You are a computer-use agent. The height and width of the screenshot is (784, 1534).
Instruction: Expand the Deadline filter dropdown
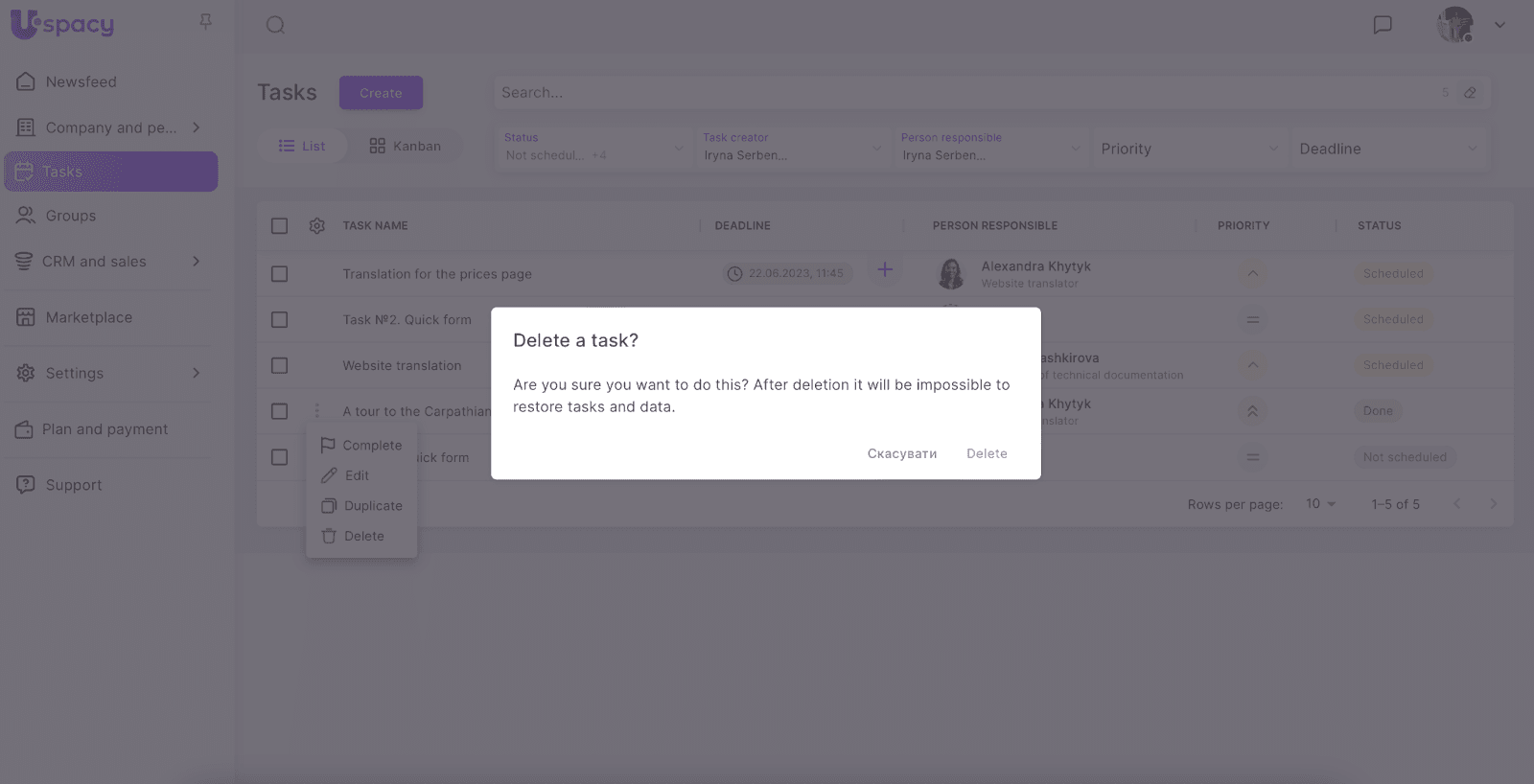(x=1386, y=149)
